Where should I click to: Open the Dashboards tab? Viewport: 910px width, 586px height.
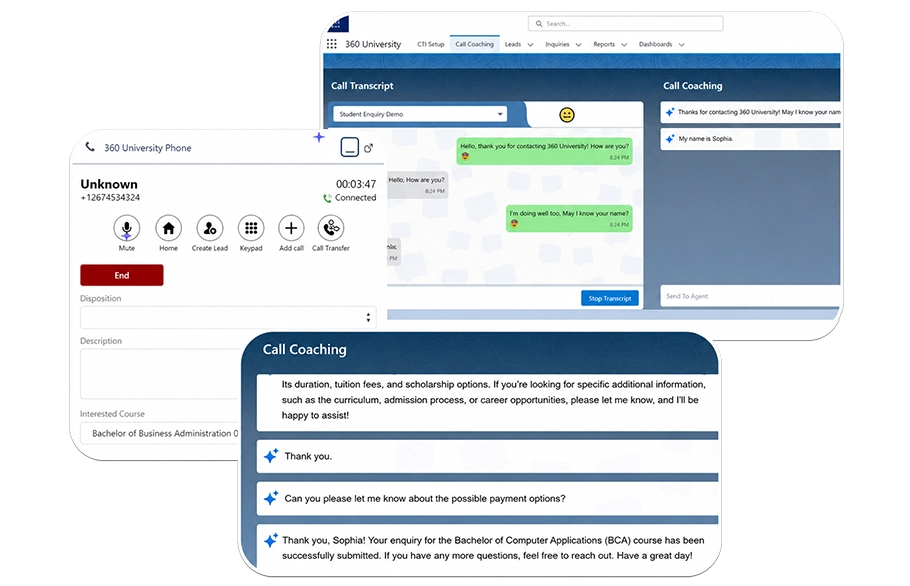[655, 44]
